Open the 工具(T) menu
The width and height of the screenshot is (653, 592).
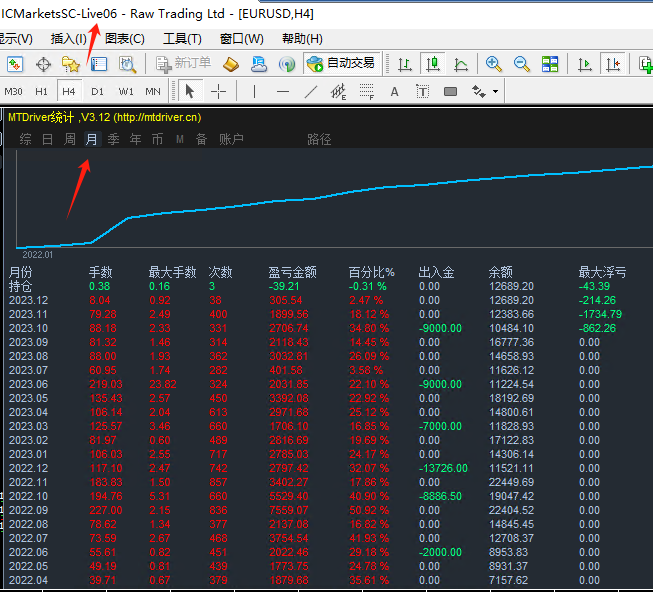point(182,39)
